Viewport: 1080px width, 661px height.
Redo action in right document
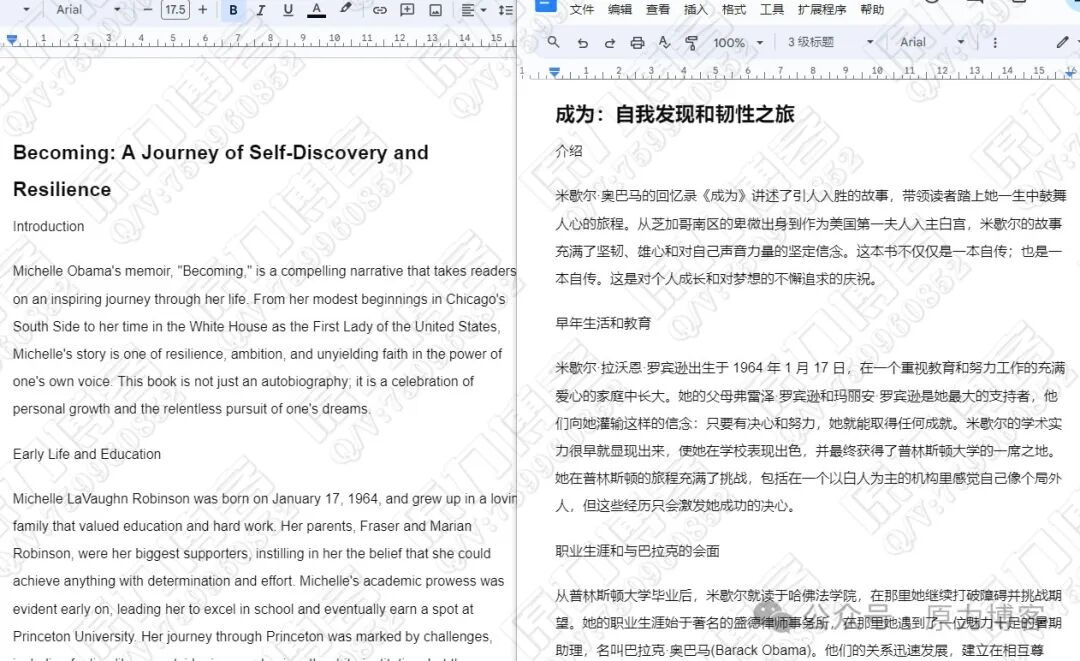[x=610, y=43]
